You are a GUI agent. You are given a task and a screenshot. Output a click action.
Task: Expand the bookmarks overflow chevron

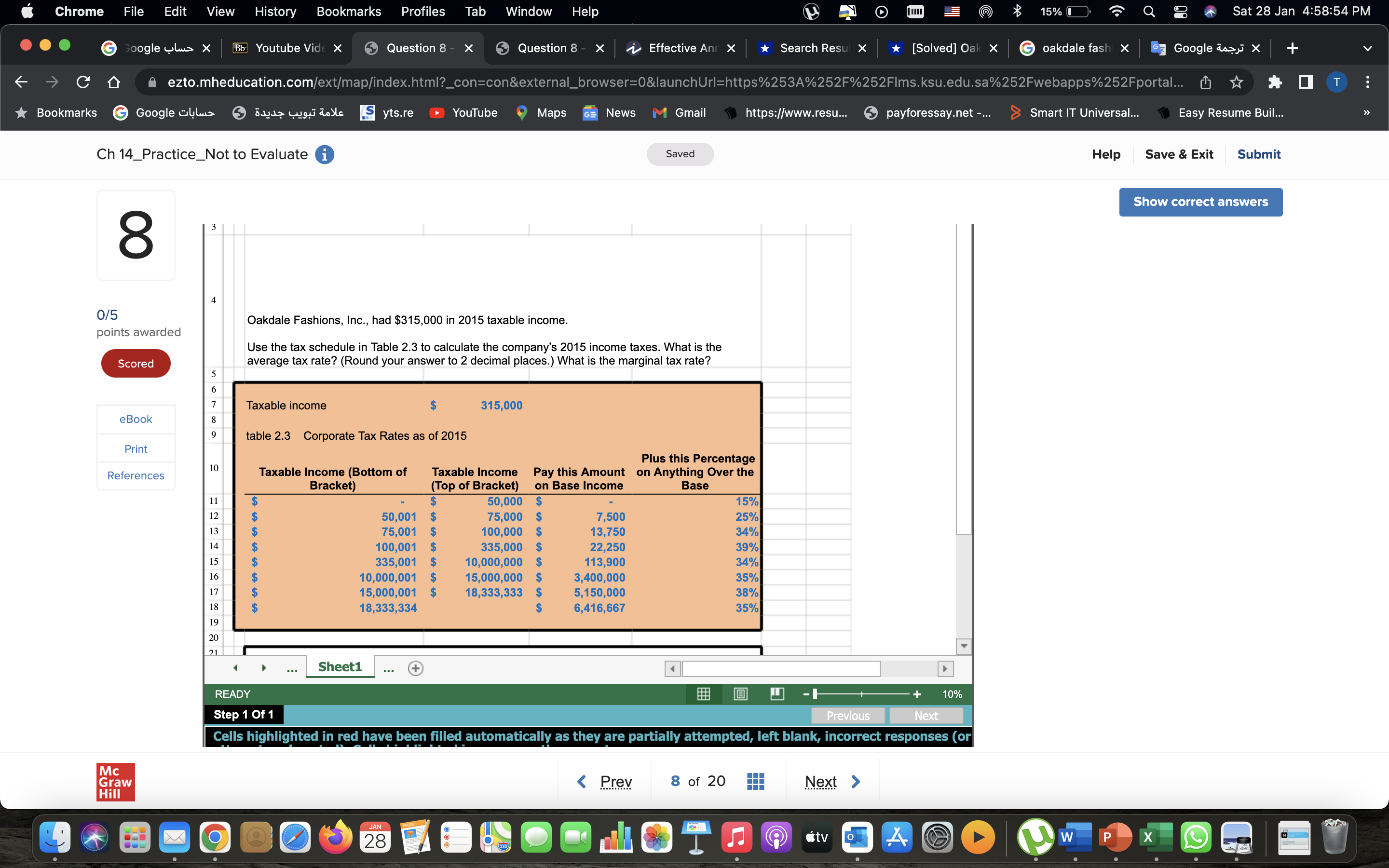[1367, 112]
